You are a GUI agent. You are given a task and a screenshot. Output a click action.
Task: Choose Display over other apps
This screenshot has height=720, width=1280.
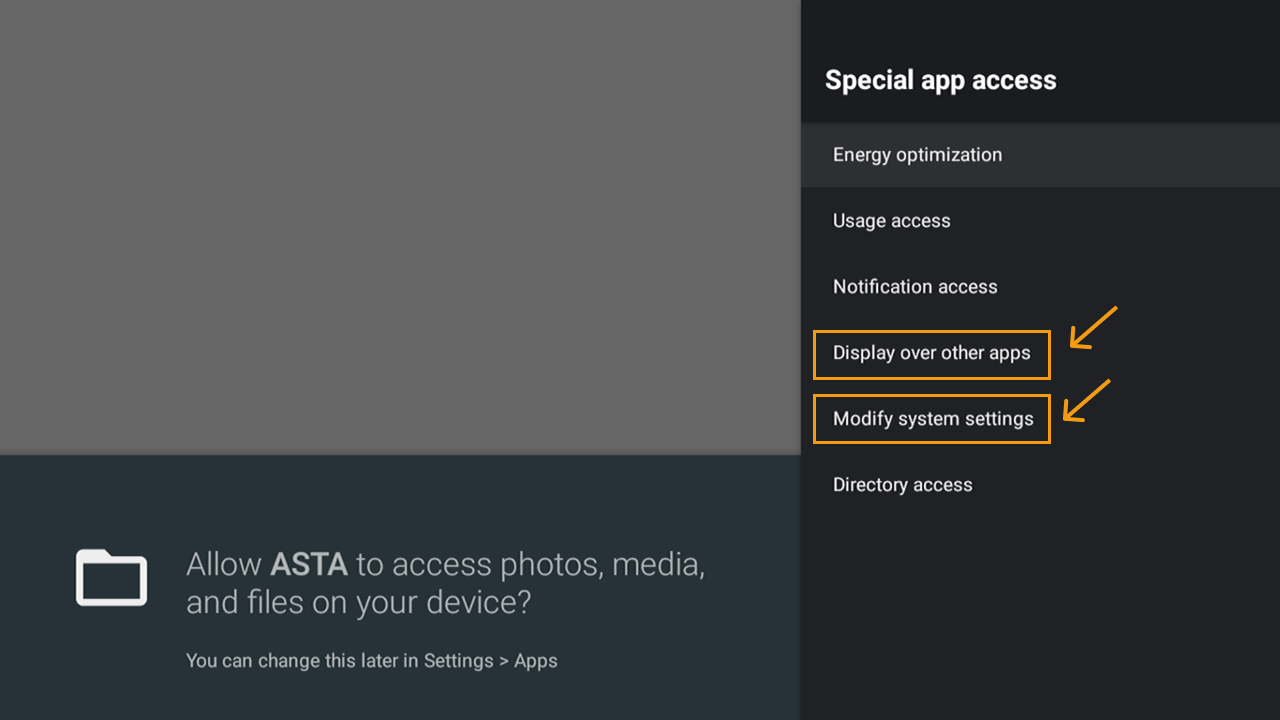[x=931, y=353]
